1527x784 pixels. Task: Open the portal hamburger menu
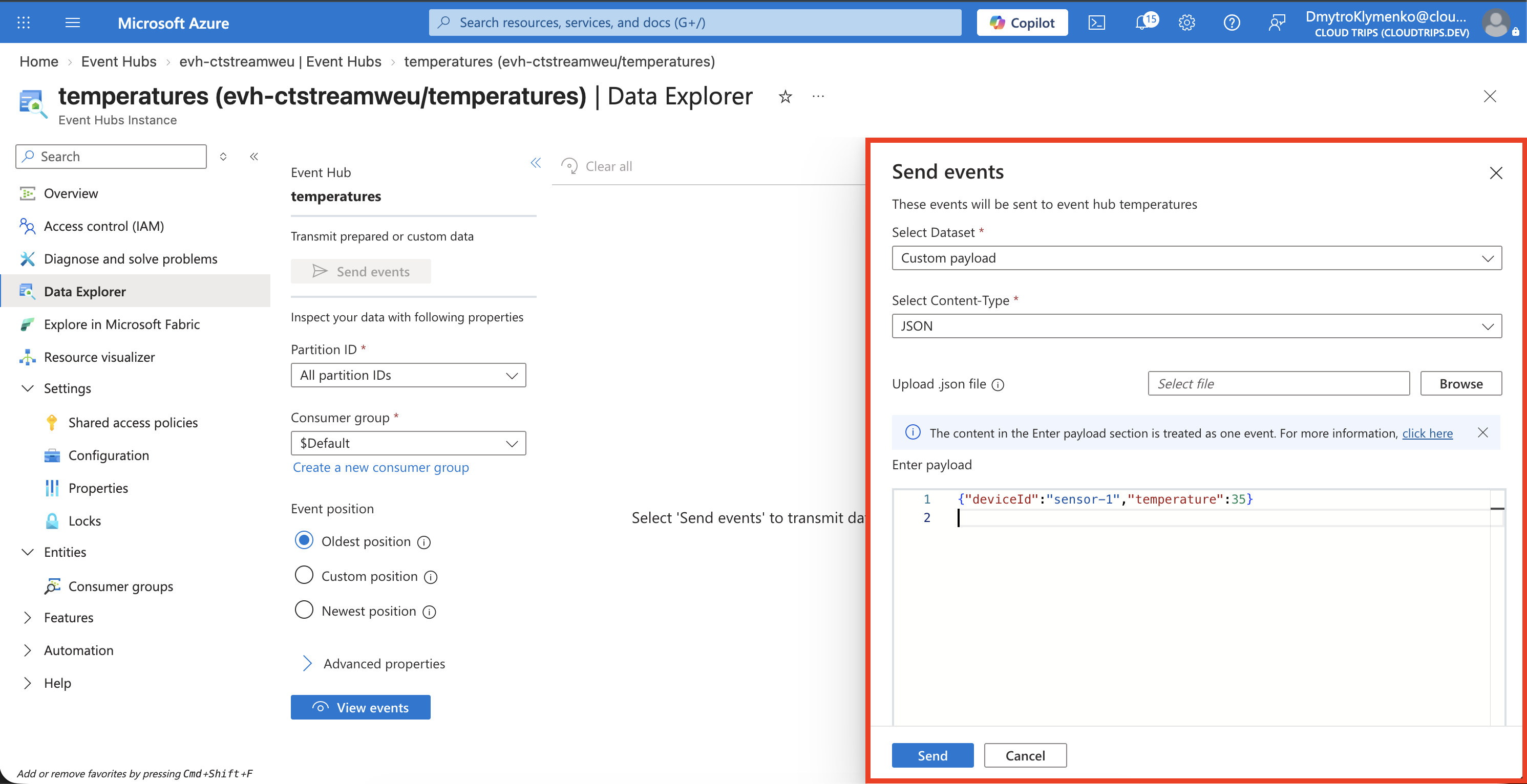72,23
